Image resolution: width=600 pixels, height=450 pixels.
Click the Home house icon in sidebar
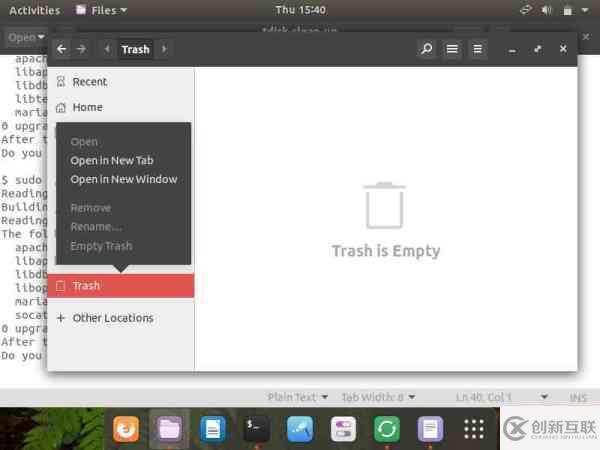click(60, 108)
